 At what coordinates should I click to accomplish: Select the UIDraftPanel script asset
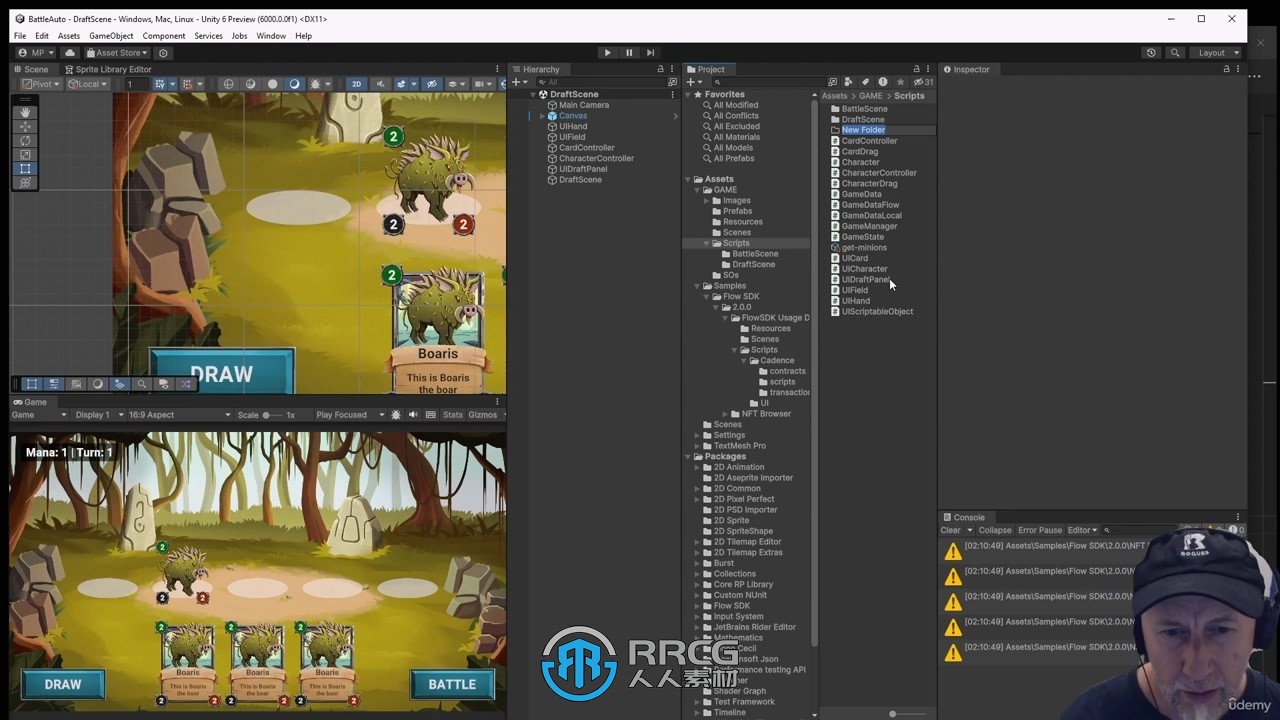[x=866, y=280]
